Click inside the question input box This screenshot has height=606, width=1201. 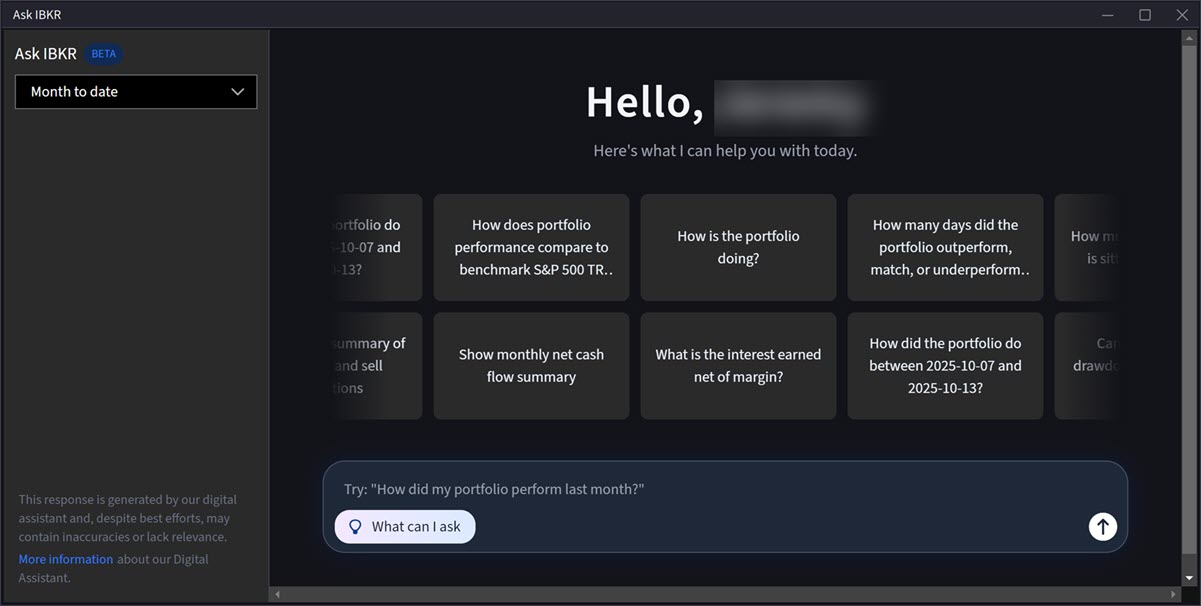[700, 489]
